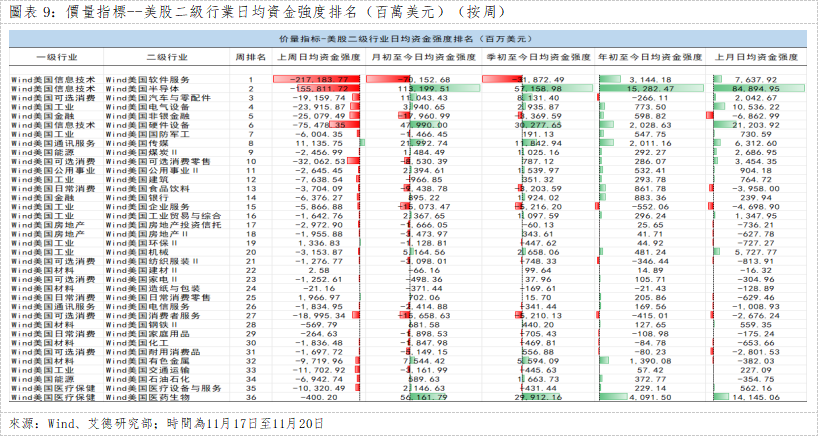Click the value 2.58 for 建材II
The height and width of the screenshot is (437, 819).
(x=319, y=270)
